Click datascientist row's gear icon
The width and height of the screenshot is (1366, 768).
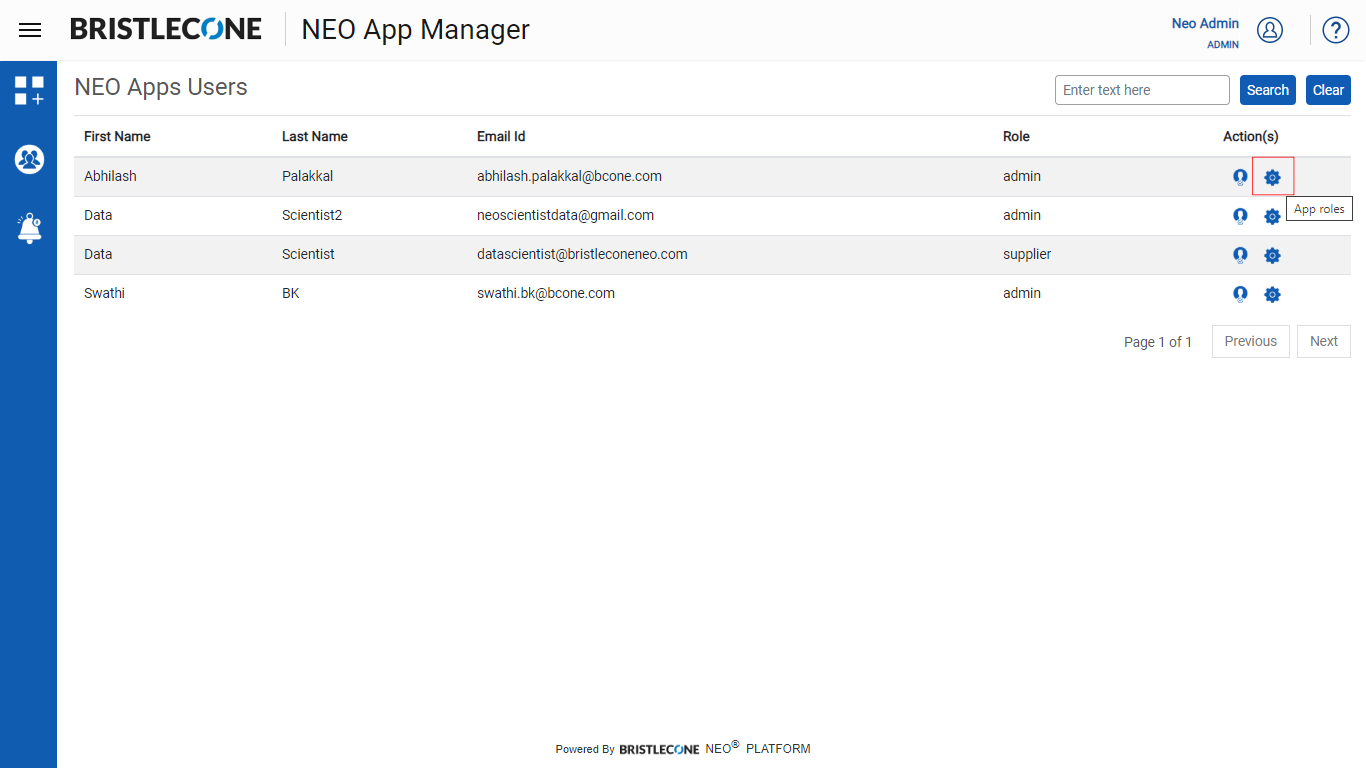pos(1272,255)
